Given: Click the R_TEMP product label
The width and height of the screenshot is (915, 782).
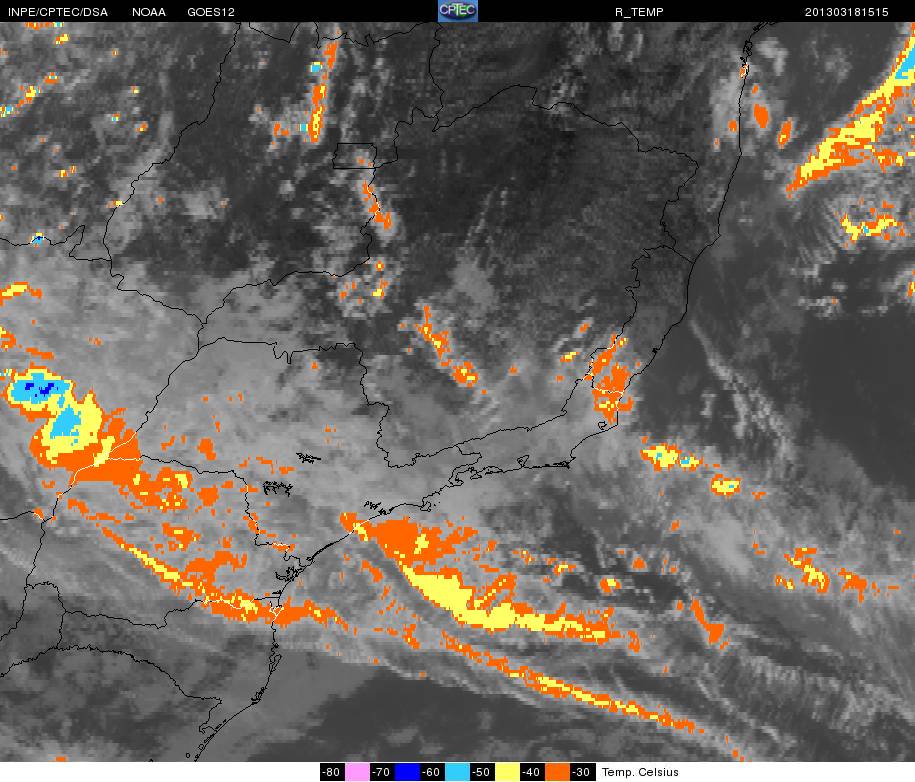Looking at the screenshot, I should click(x=639, y=12).
